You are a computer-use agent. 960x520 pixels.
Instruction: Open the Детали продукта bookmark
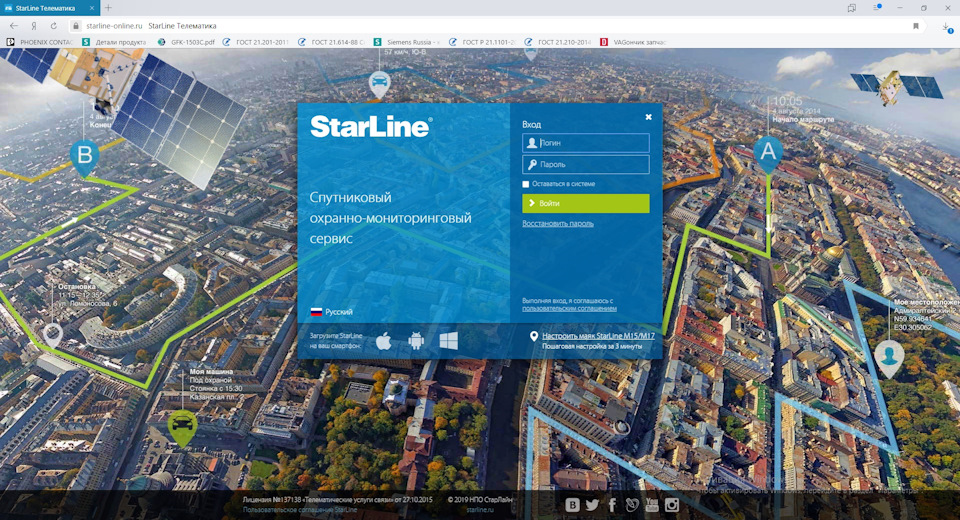coord(114,42)
